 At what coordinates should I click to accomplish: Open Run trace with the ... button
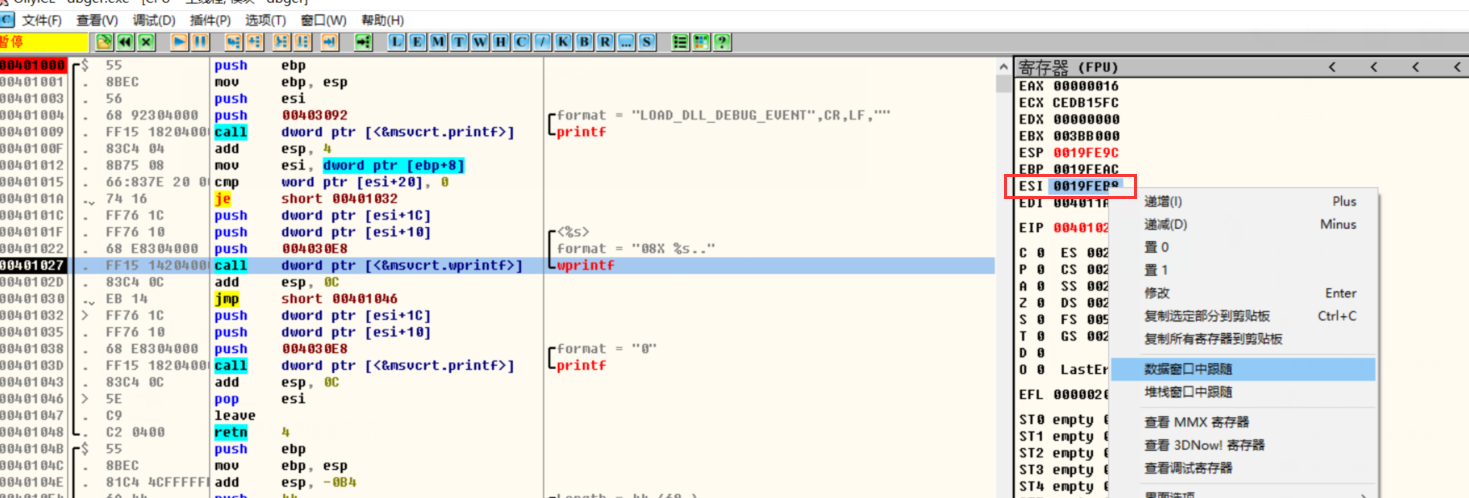pyautogui.click(x=626, y=42)
